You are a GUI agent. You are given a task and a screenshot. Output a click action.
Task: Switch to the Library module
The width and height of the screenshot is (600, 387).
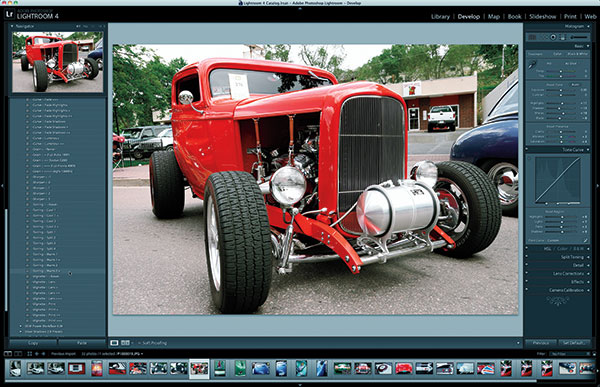pyautogui.click(x=440, y=16)
